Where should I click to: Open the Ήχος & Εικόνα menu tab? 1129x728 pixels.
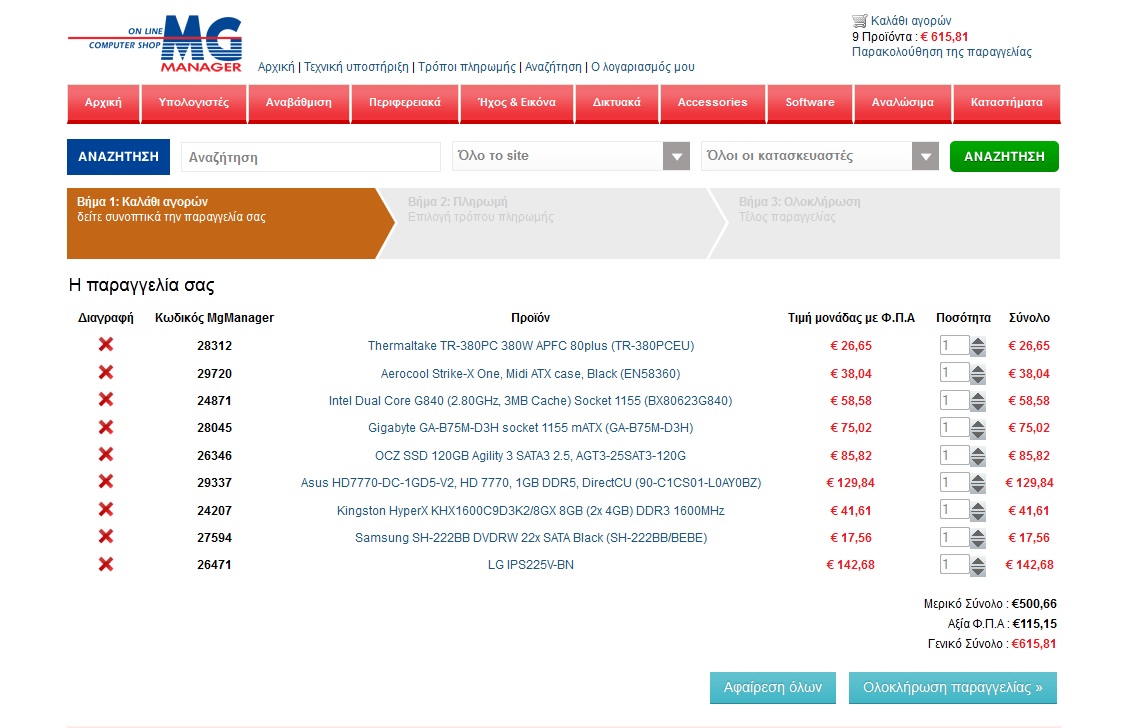(517, 103)
